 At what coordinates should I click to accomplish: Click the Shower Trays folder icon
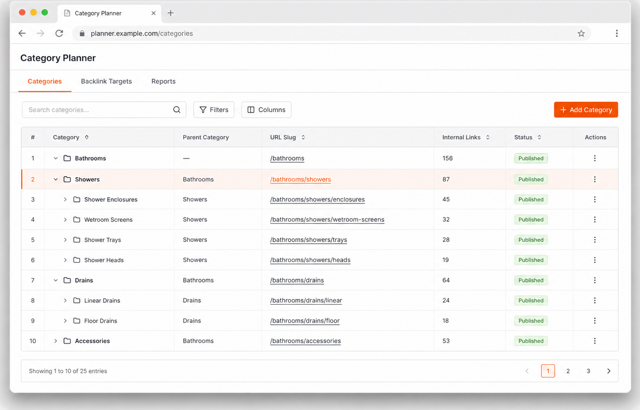coord(77,240)
